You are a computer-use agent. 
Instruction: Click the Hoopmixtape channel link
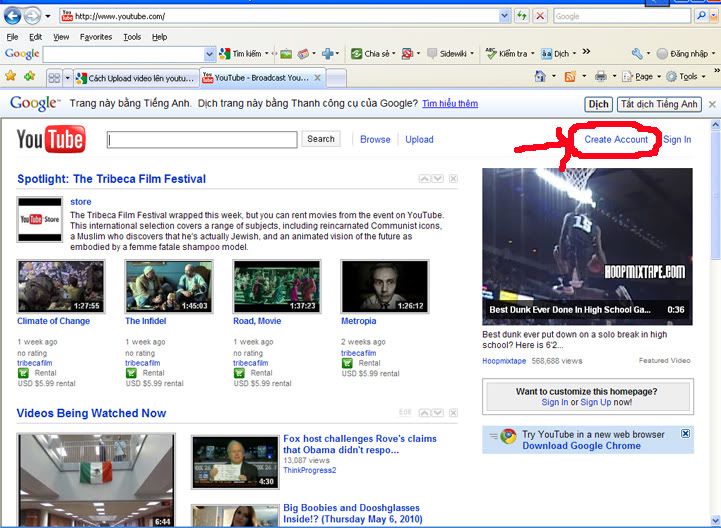click(x=504, y=361)
